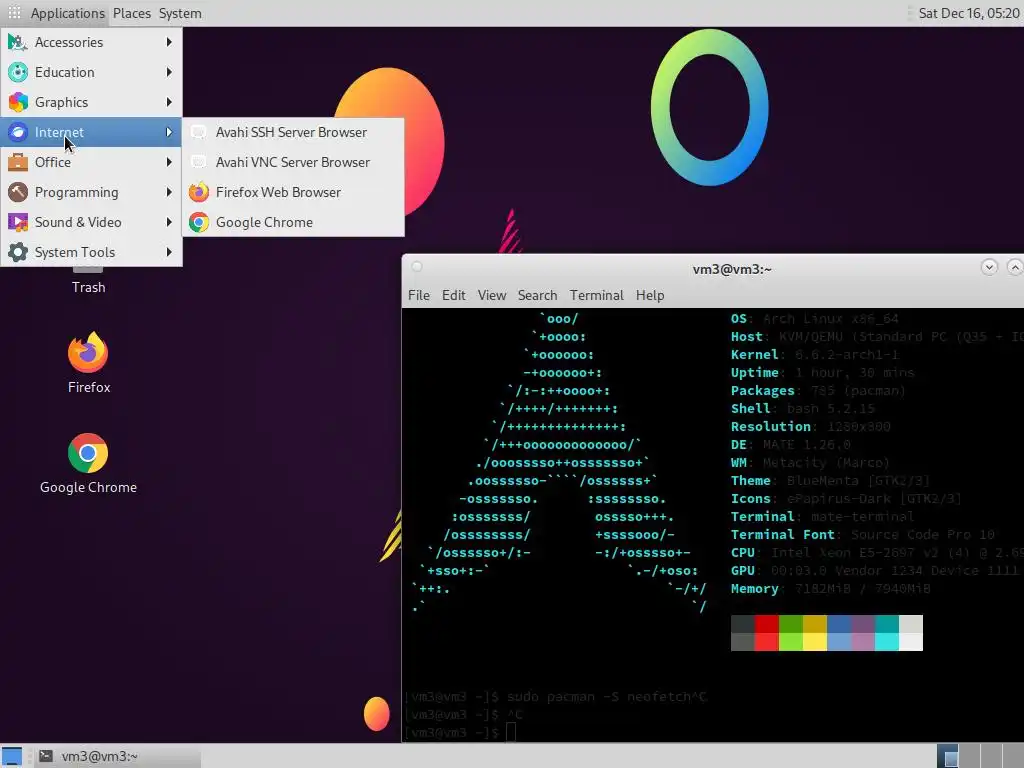Open the Terminal menu in terminal window
The image size is (1024, 768).
click(596, 295)
